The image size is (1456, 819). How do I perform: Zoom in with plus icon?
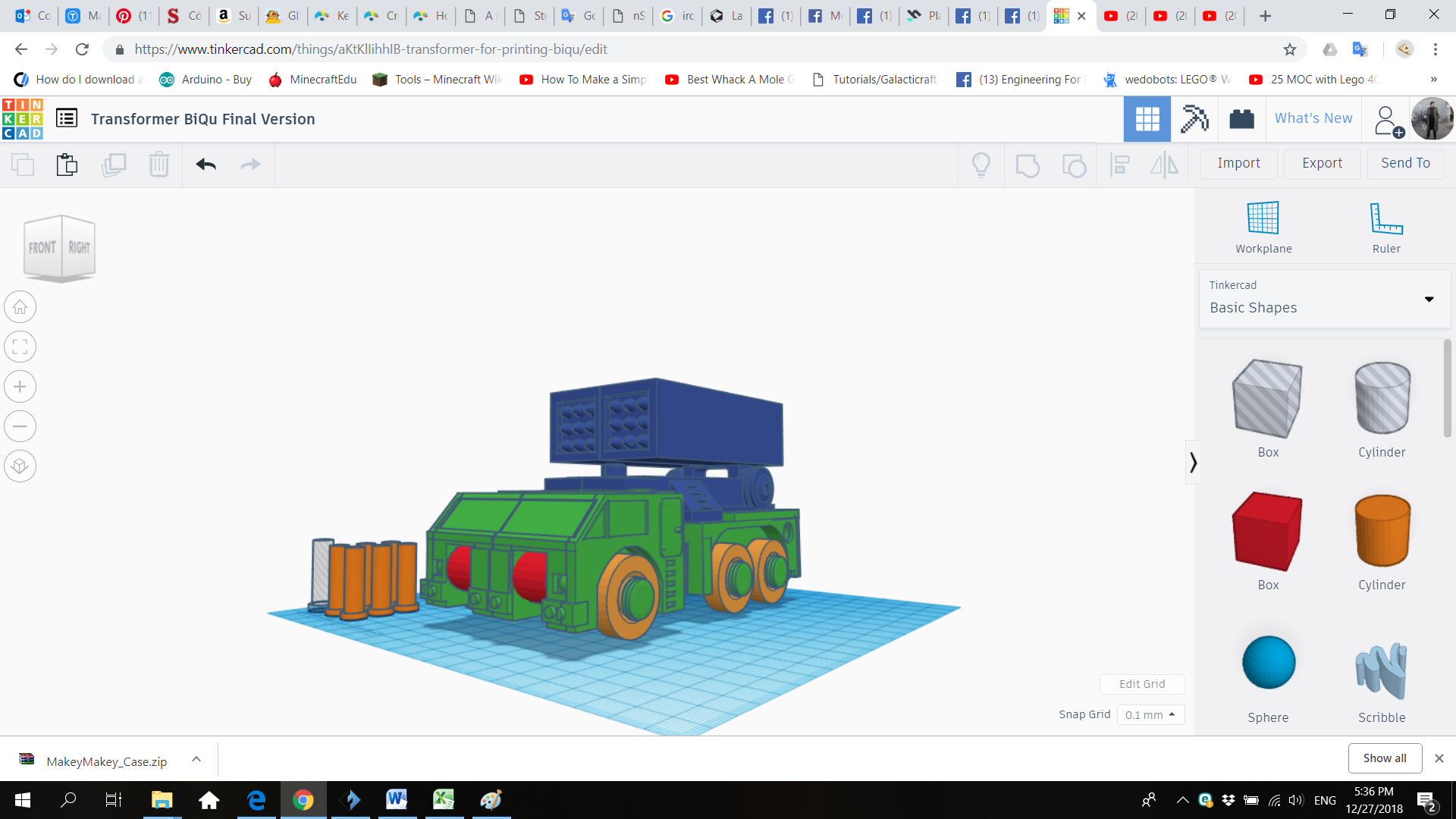pyautogui.click(x=20, y=387)
